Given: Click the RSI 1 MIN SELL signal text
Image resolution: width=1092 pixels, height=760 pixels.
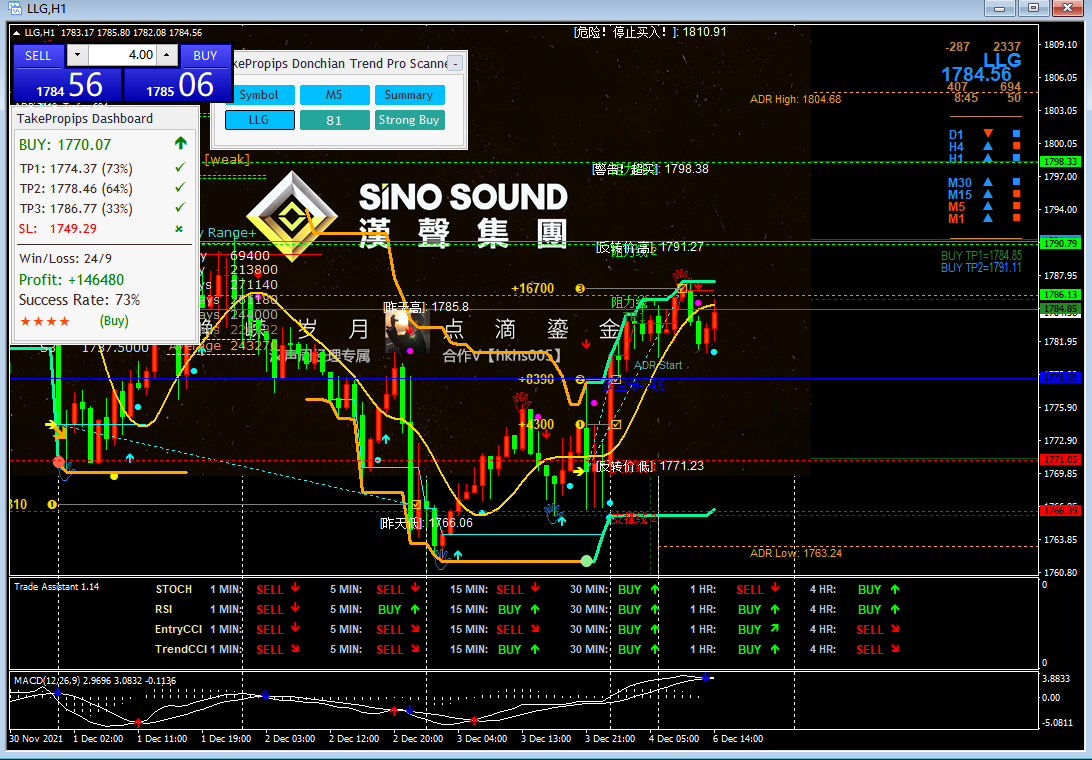Looking at the screenshot, I should tap(270, 610).
